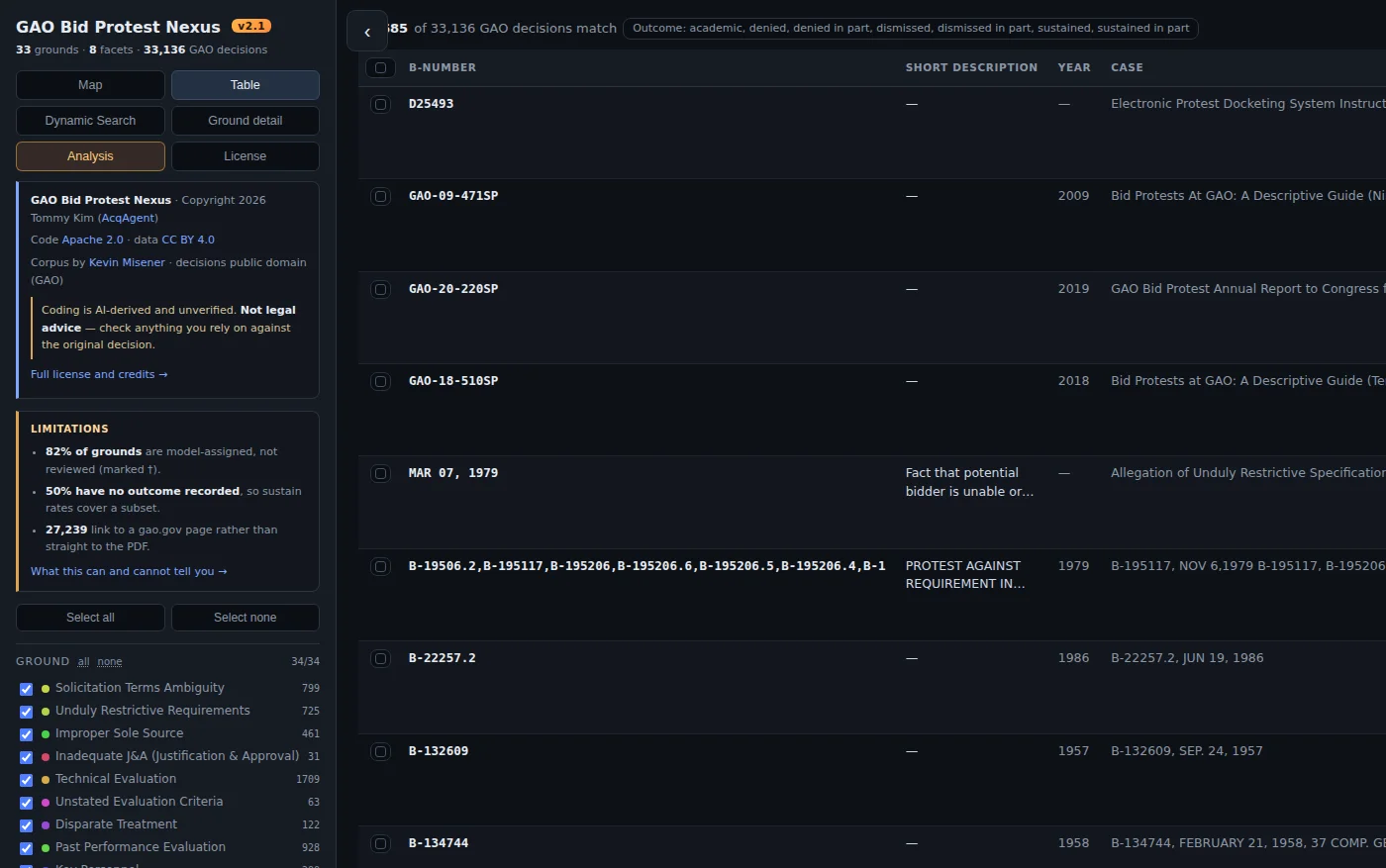Viewport: 1386px width, 868px height.
Task: Uncheck Unstated Evaluation Criteria ground
Action: pyautogui.click(x=27, y=803)
